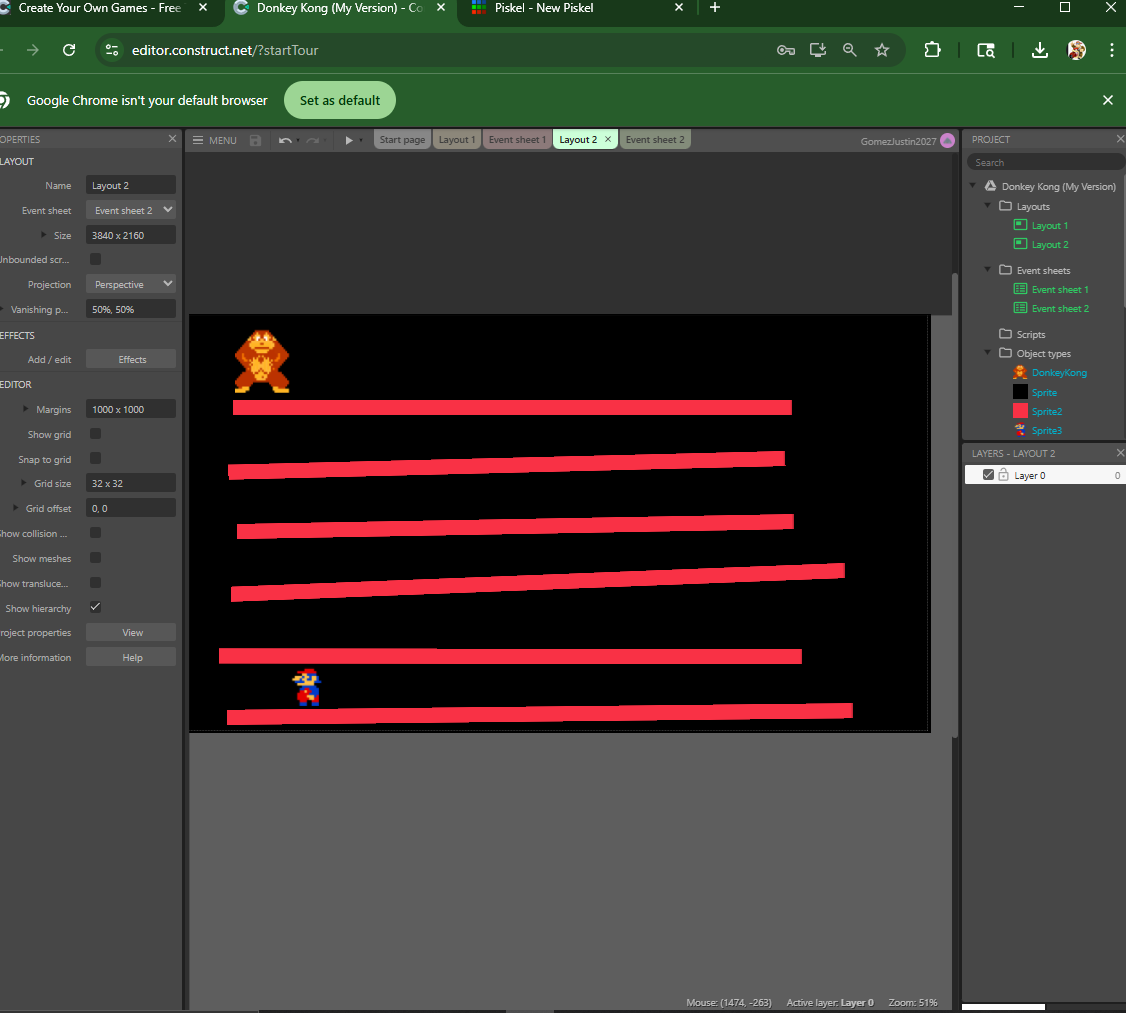Click the Donkey Kong sprite in layout
Image resolution: width=1126 pixels, height=1013 pixels.
point(262,361)
